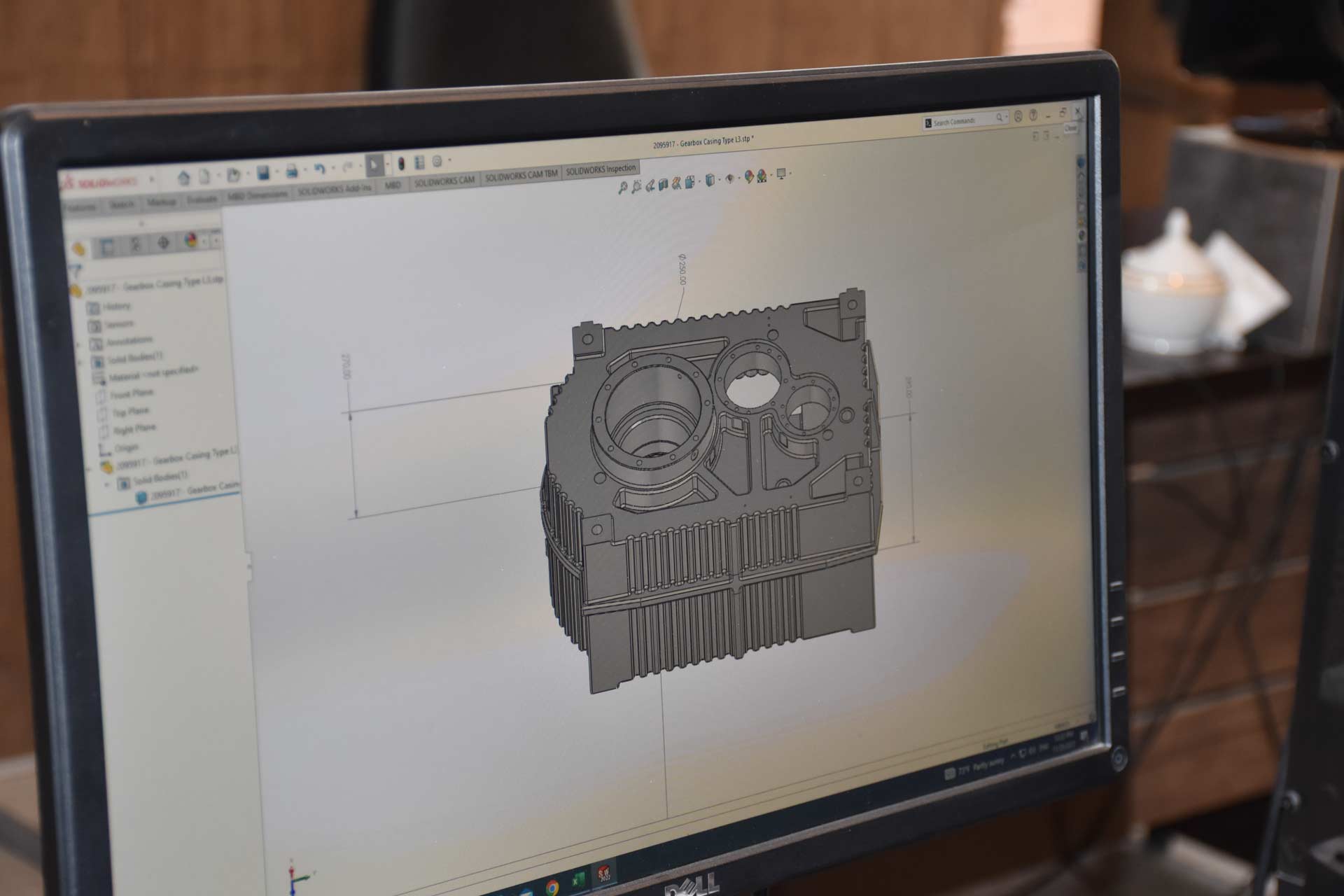
Task: Open the Display Style dropdown cube
Action: (x=710, y=181)
